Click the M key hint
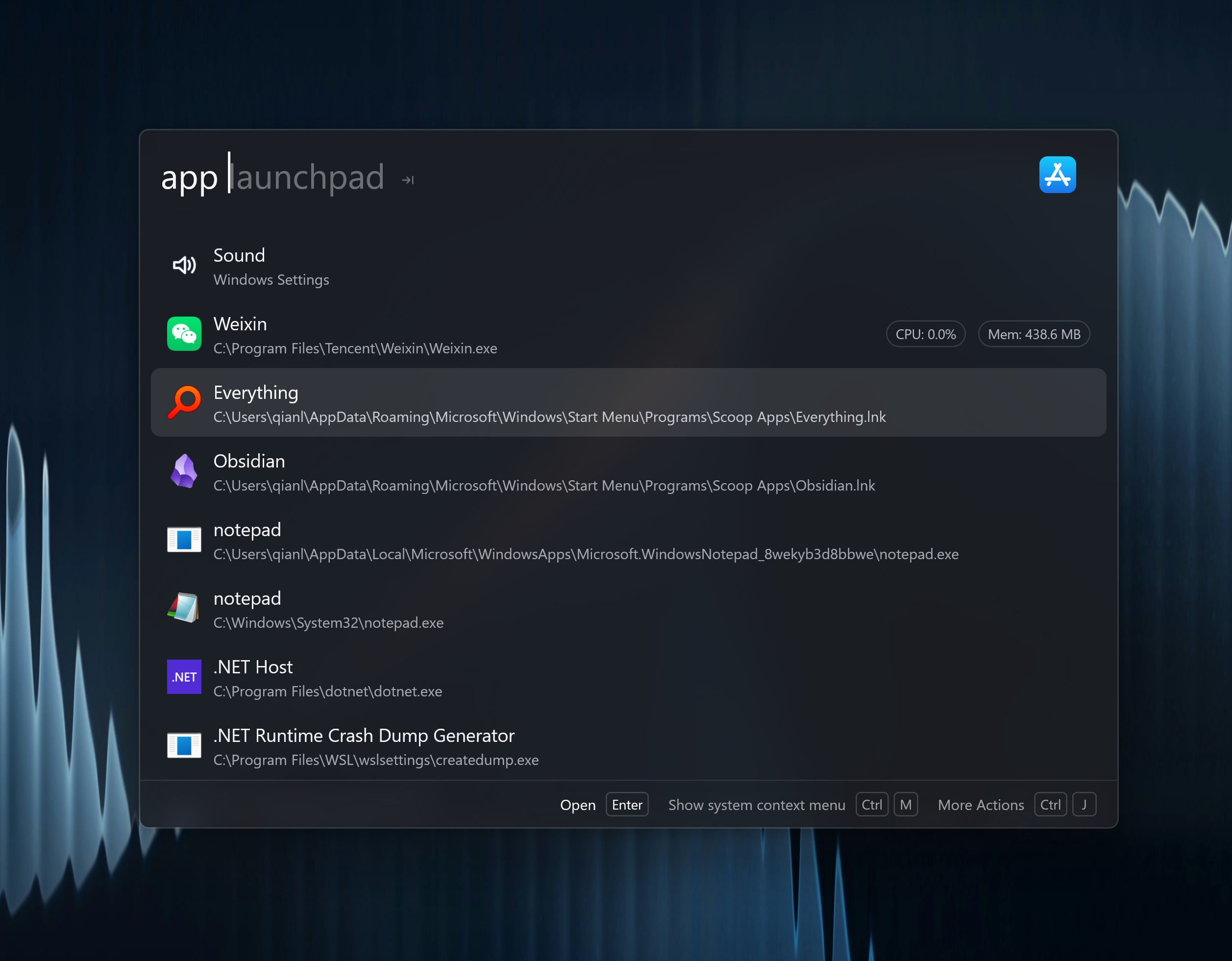The height and width of the screenshot is (961, 1232). [906, 804]
